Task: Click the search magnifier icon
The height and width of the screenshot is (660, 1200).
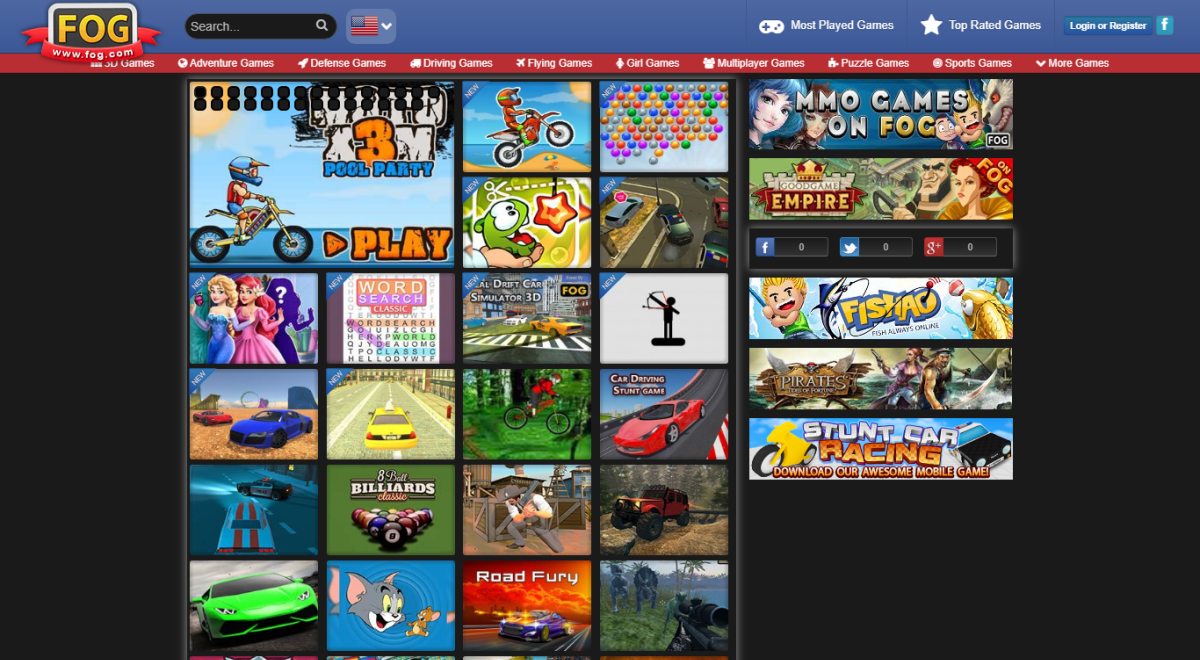Action: [322, 25]
